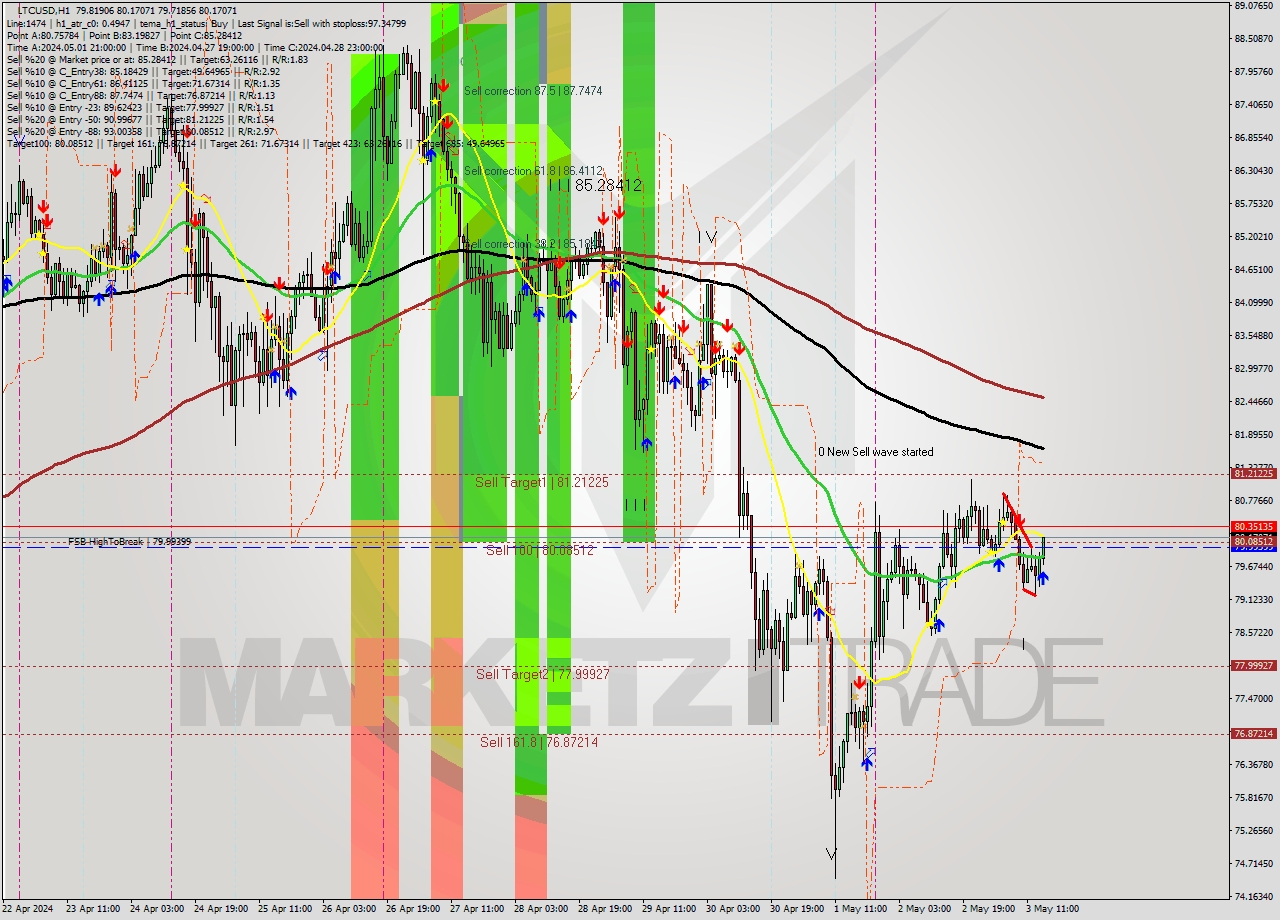Click the 80.77660 price axis label
Screen dimensions: 1280x920
point(1253,501)
